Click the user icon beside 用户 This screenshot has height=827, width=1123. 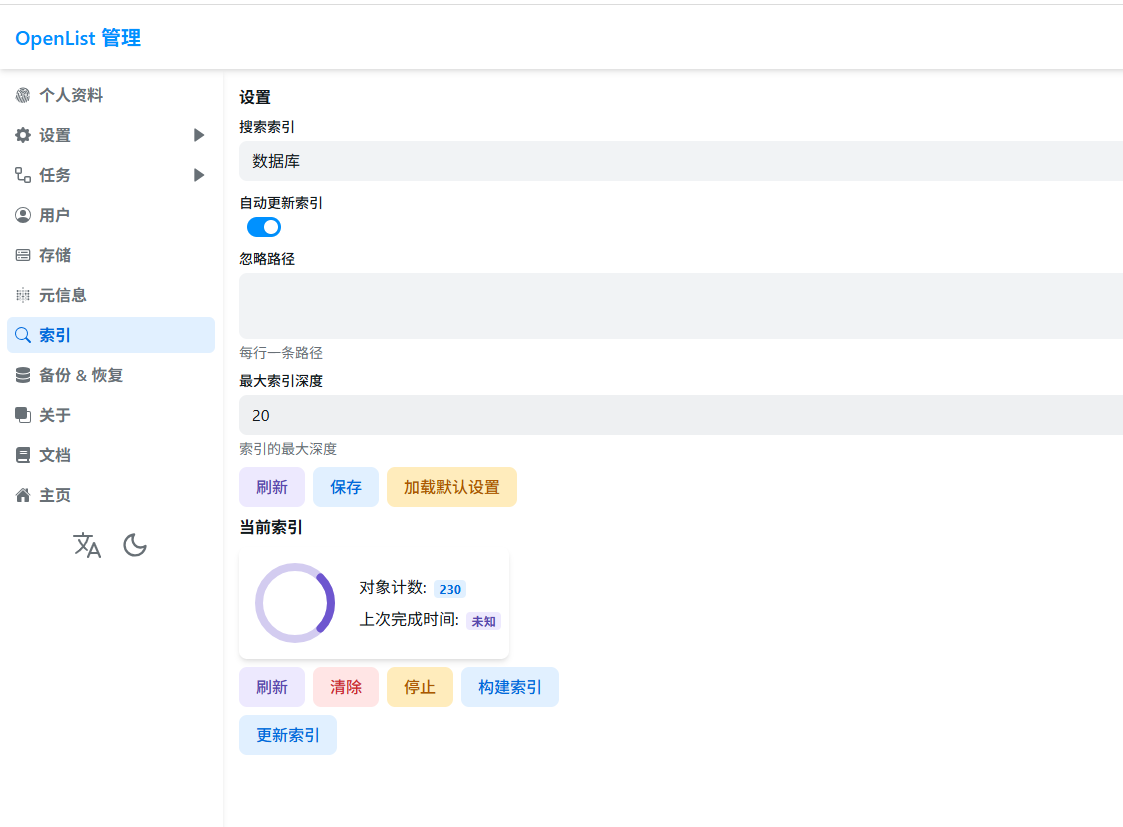point(23,215)
